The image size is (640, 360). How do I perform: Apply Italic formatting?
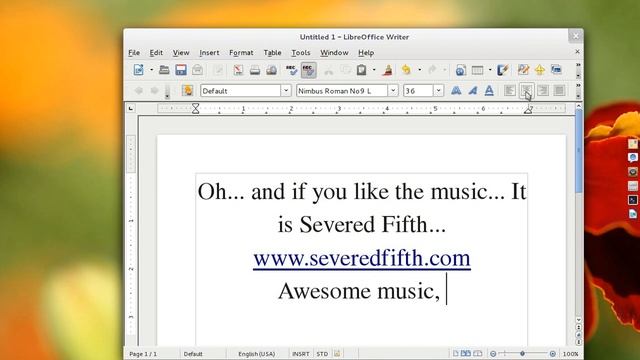[x=473, y=91]
